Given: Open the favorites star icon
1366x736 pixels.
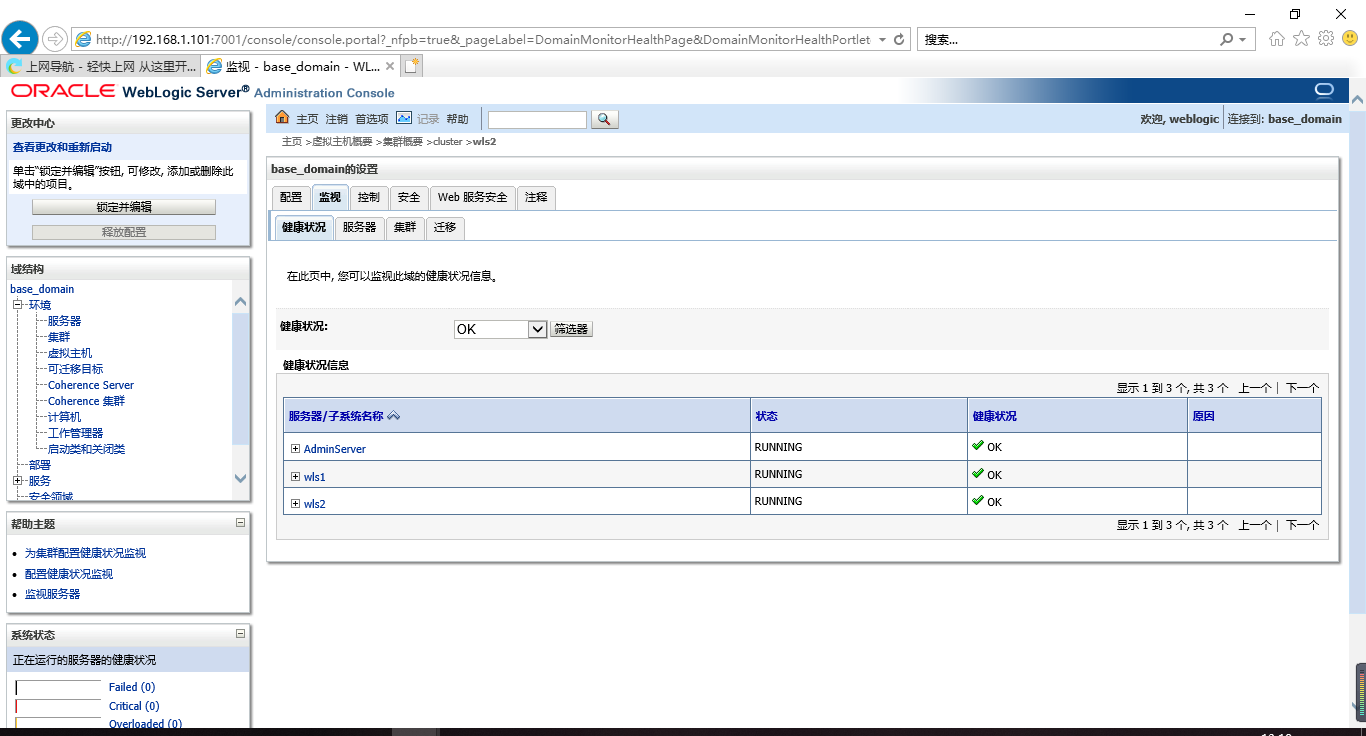Looking at the screenshot, I should pyautogui.click(x=1301, y=39).
